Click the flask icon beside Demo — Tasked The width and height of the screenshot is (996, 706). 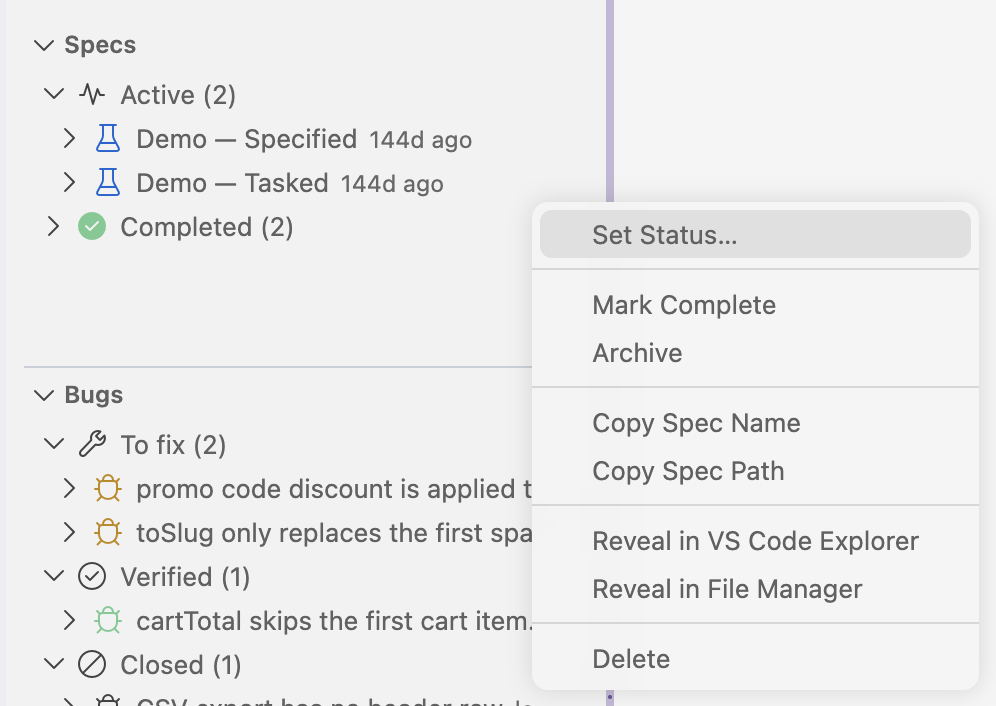tap(108, 182)
